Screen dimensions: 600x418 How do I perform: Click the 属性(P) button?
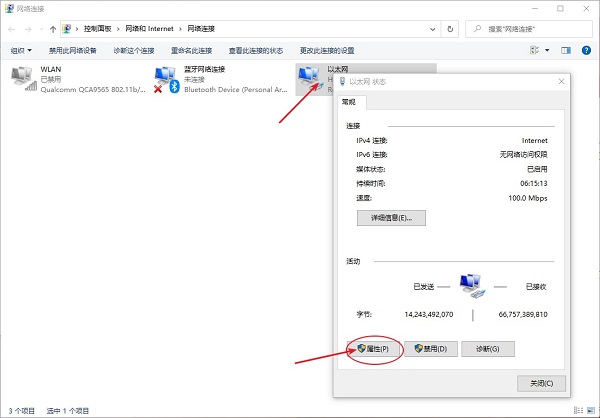(x=374, y=349)
